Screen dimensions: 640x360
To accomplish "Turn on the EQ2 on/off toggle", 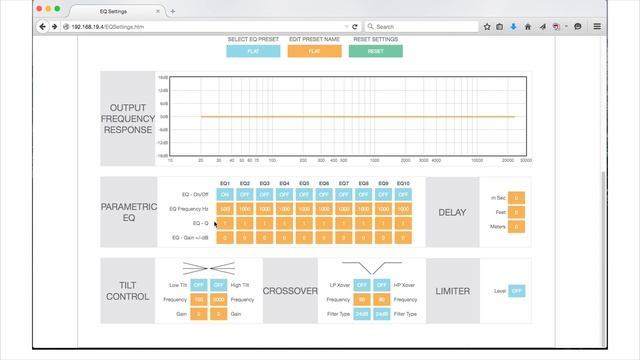I will (x=244, y=195).
